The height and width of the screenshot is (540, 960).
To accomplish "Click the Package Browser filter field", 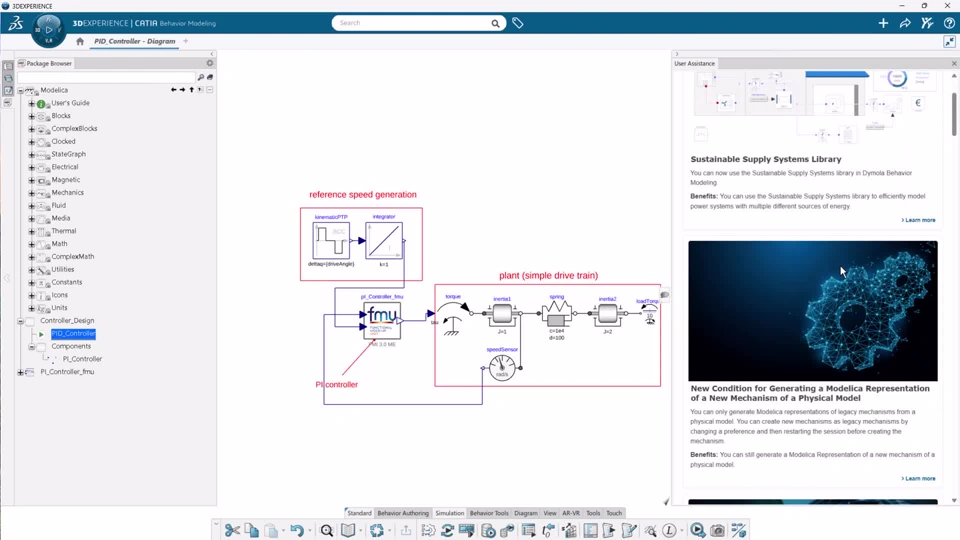I will [x=106, y=77].
